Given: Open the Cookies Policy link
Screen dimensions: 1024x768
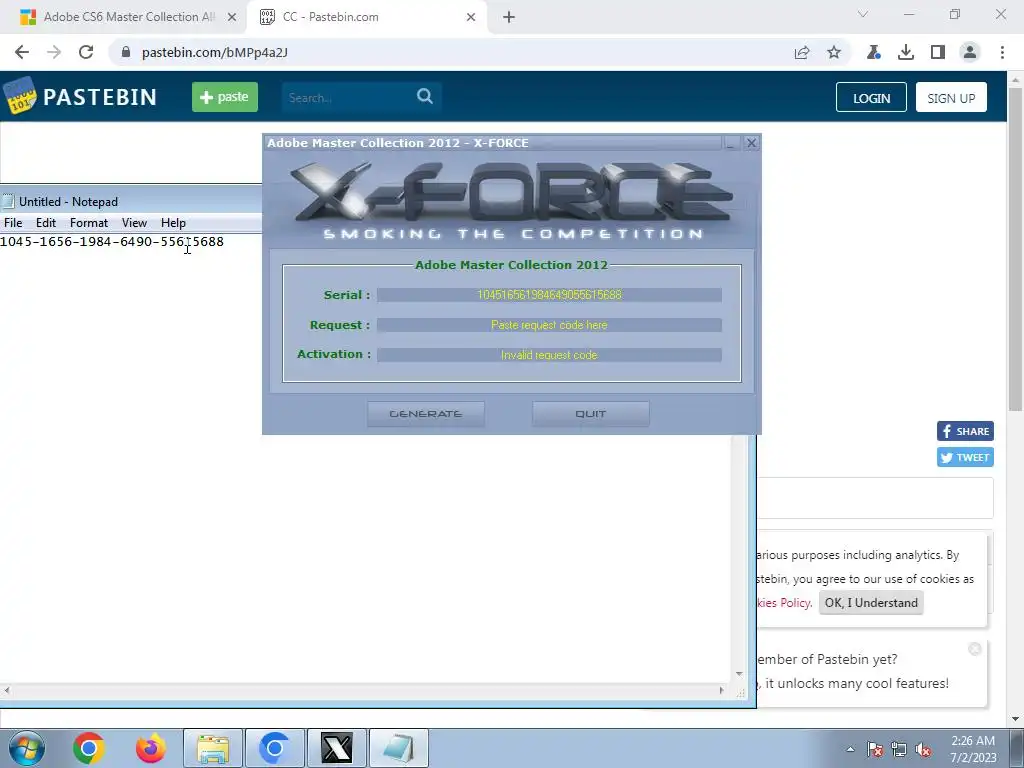Looking at the screenshot, I should [x=784, y=603].
